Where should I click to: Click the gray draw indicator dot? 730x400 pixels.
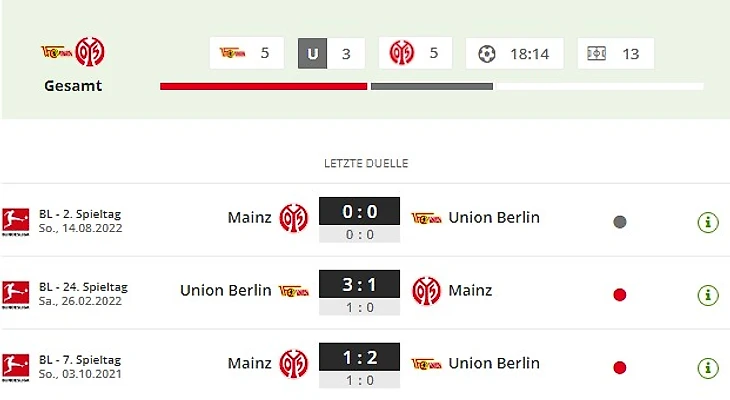coord(620,222)
